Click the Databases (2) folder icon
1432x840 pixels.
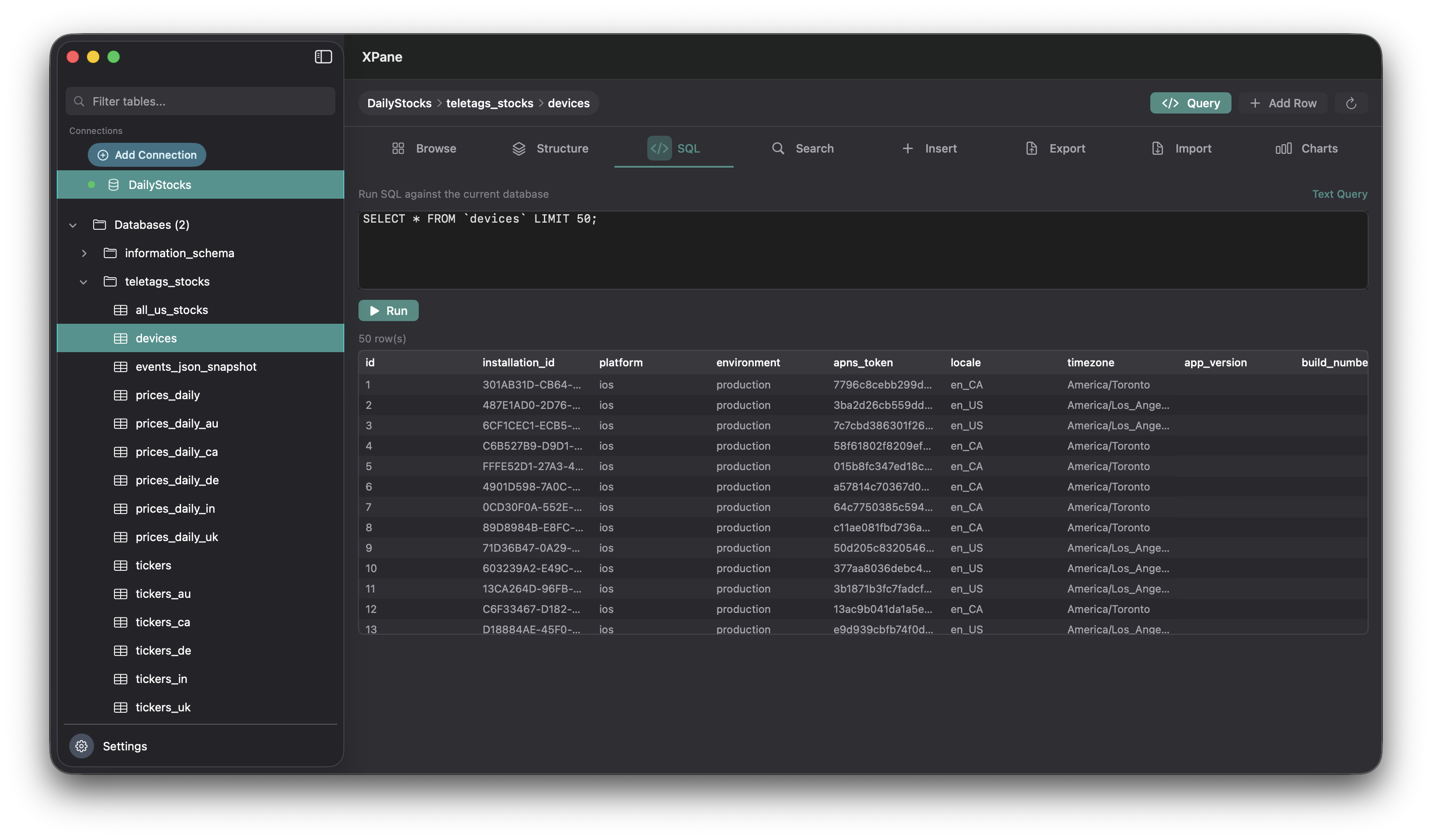pyautogui.click(x=99, y=225)
